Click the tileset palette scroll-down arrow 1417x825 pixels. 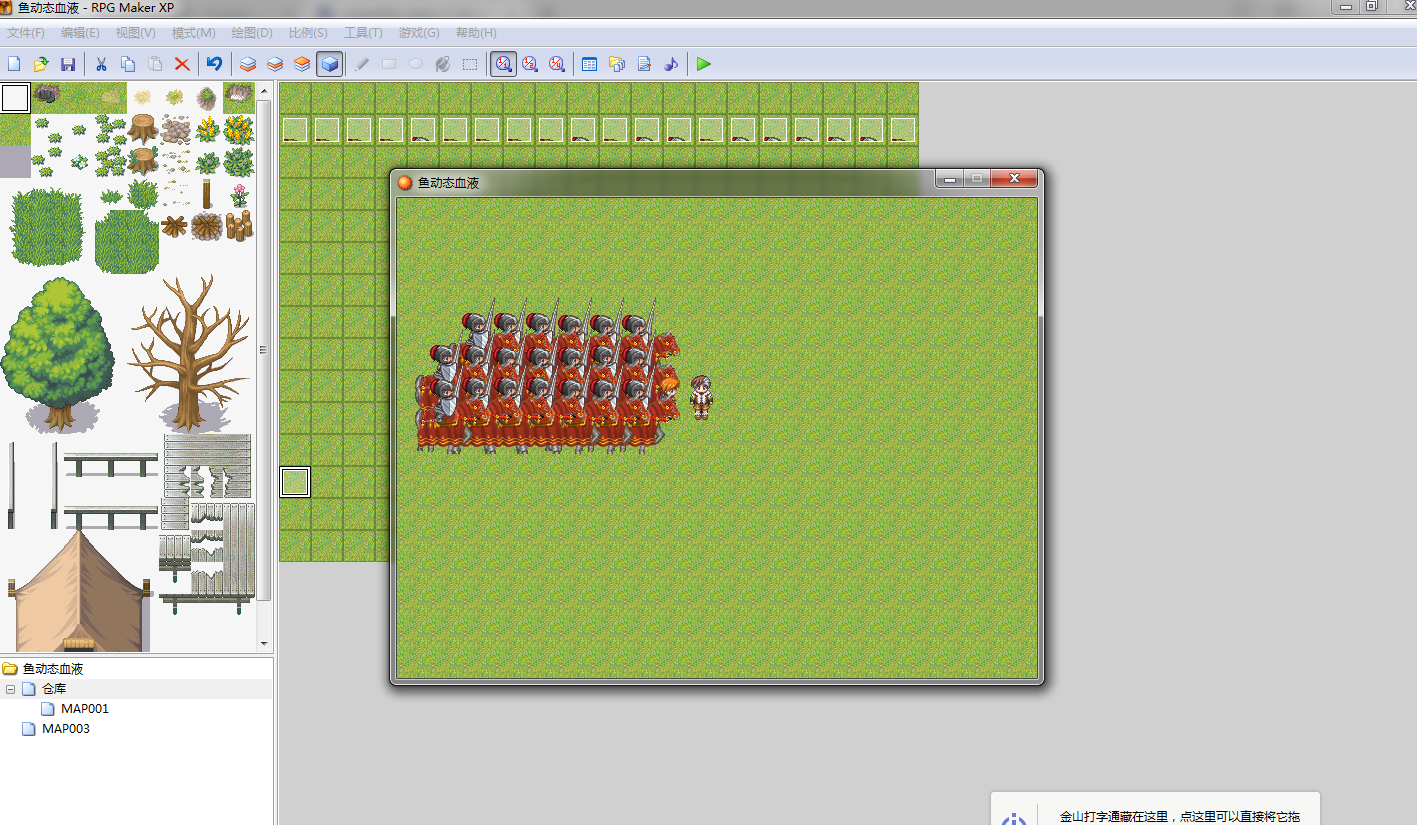(x=264, y=643)
